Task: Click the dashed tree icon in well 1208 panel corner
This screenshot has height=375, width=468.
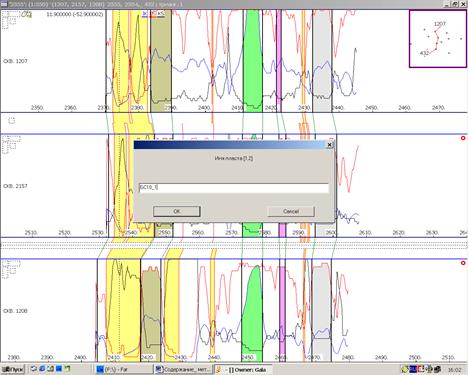Action: [x=11, y=269]
